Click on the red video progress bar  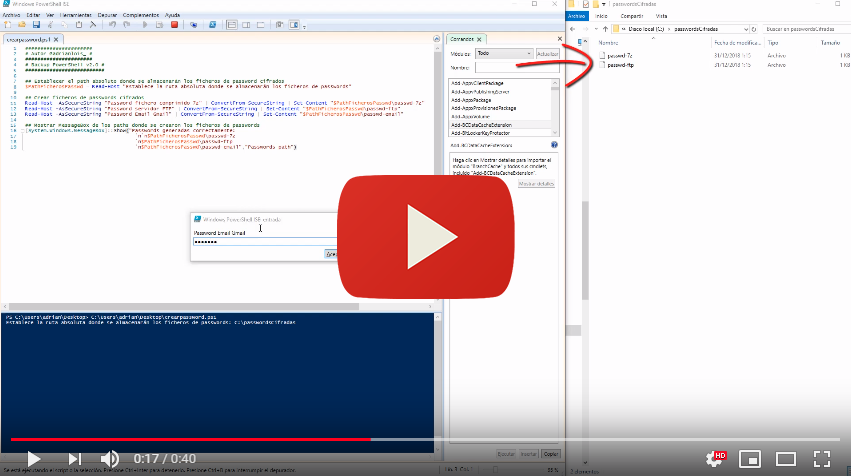click(190, 439)
